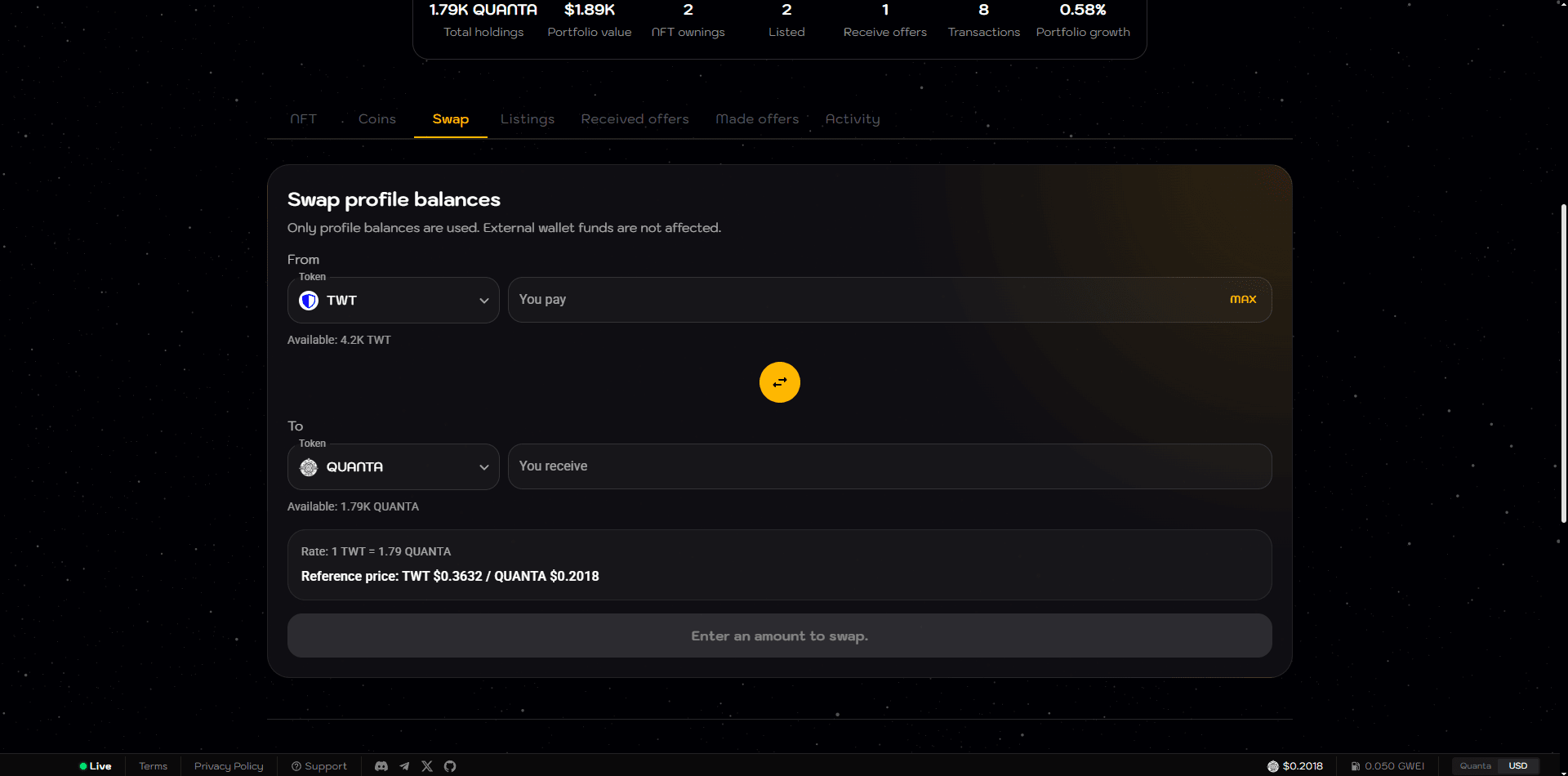The image size is (1568, 776).
Task: Click the TWT token logo icon
Action: 309,301
